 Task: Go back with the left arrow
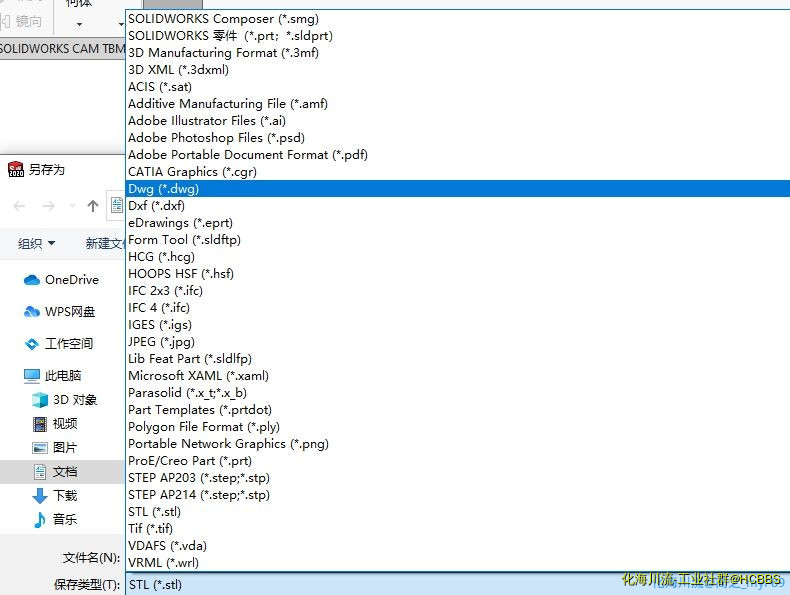[x=20, y=206]
